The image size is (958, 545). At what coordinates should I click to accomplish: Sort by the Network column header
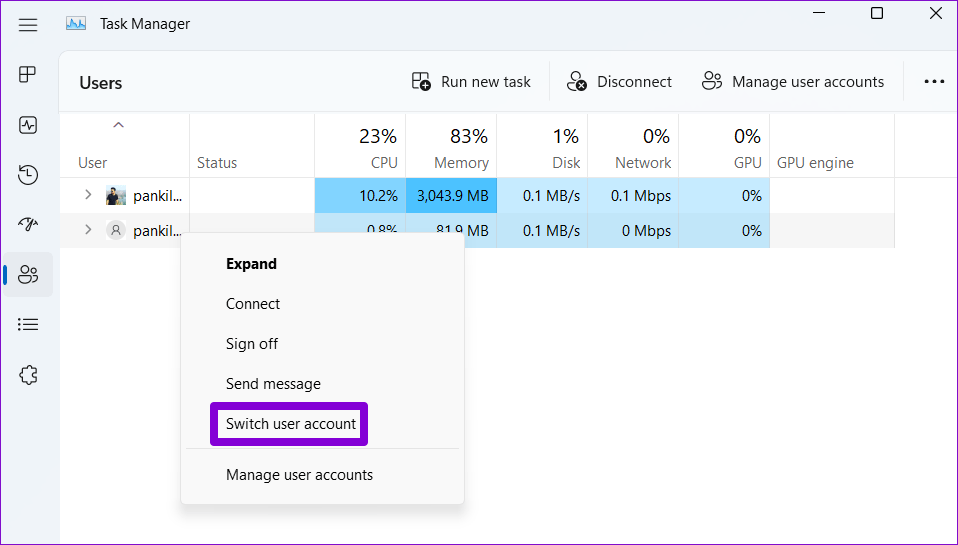click(x=633, y=146)
